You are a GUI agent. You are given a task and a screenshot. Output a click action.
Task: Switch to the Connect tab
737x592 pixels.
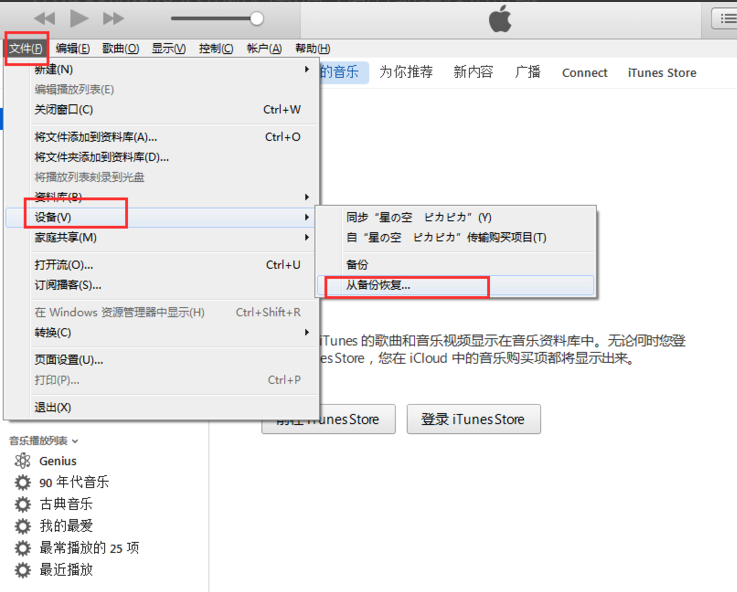(585, 73)
